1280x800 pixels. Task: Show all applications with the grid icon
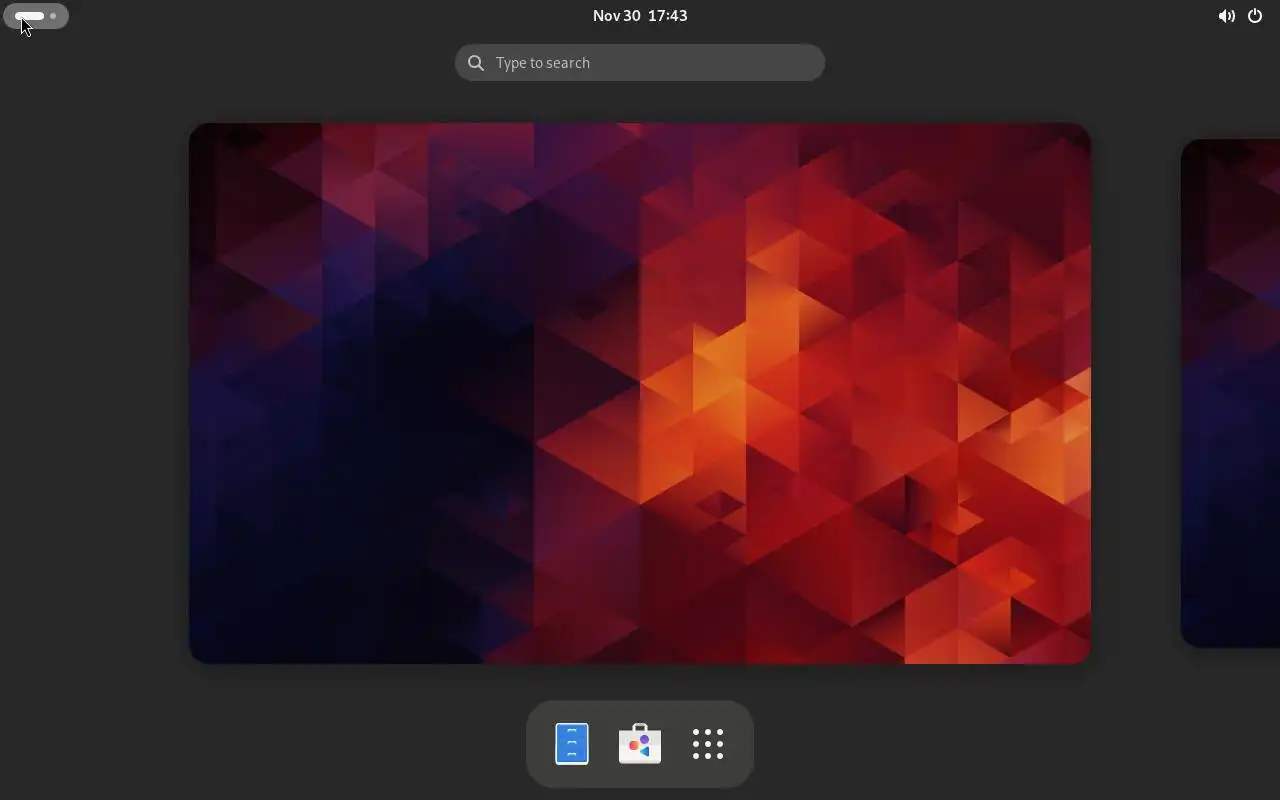tap(708, 744)
